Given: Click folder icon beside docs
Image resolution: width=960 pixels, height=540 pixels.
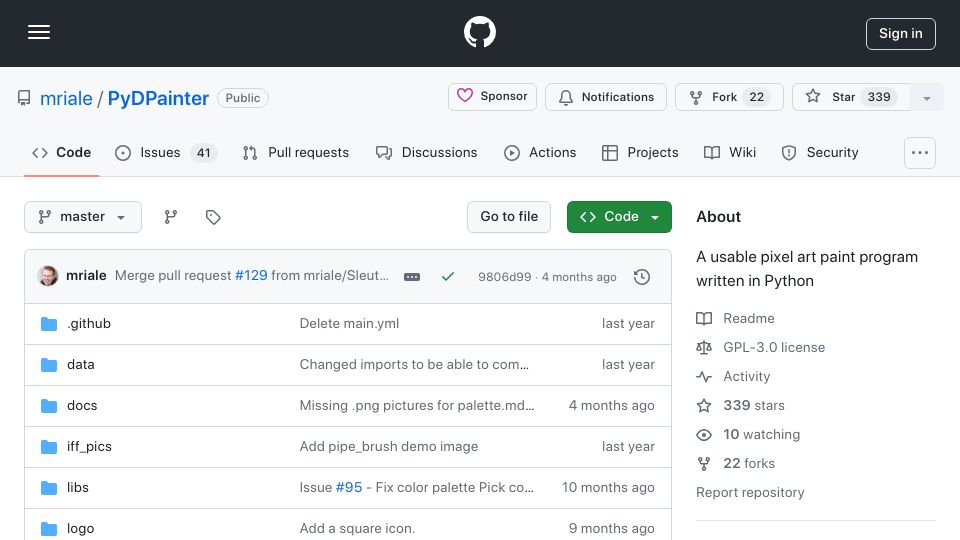Looking at the screenshot, I should tap(49, 406).
